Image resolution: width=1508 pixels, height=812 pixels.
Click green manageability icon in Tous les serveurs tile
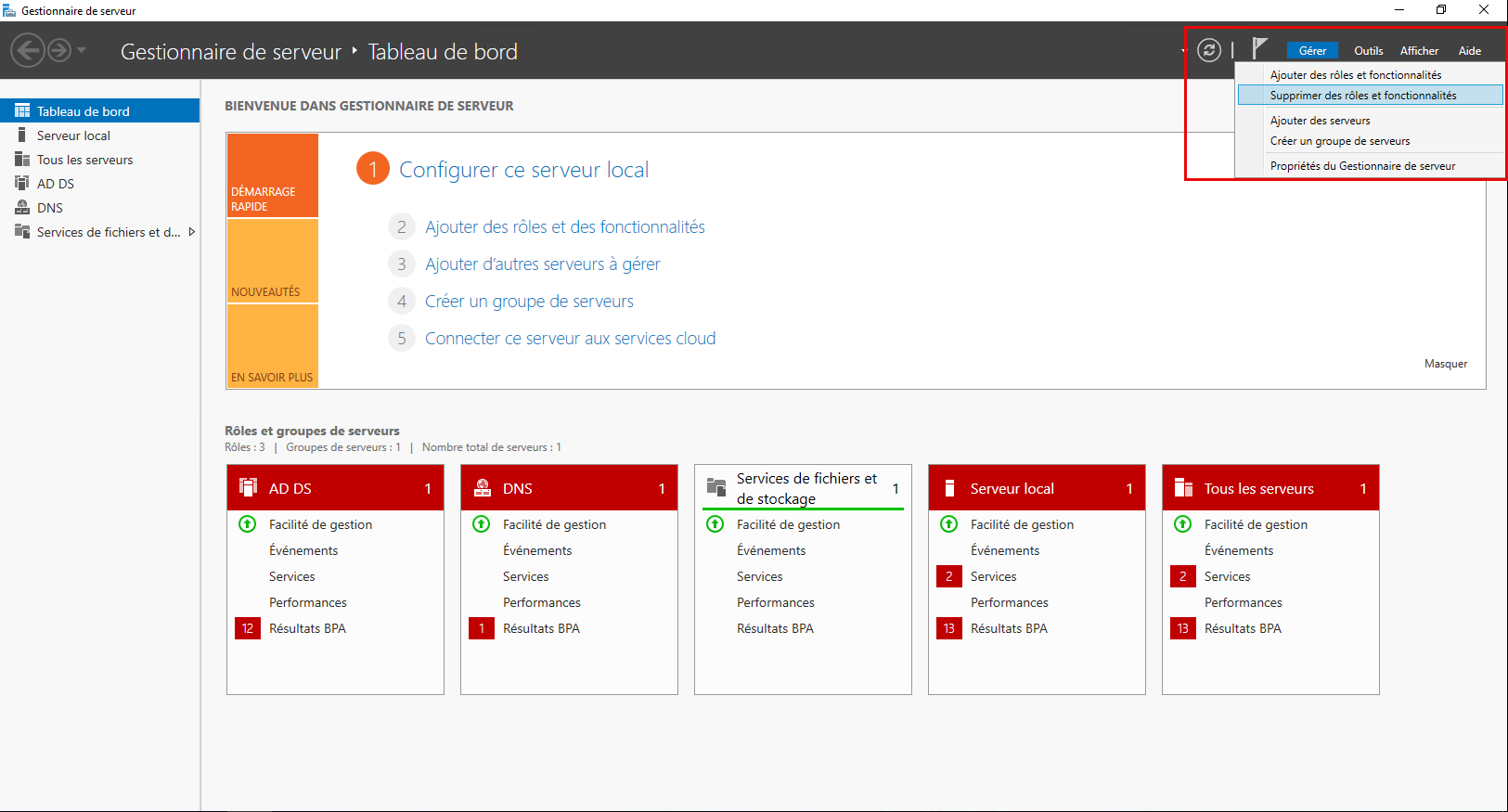click(1183, 524)
